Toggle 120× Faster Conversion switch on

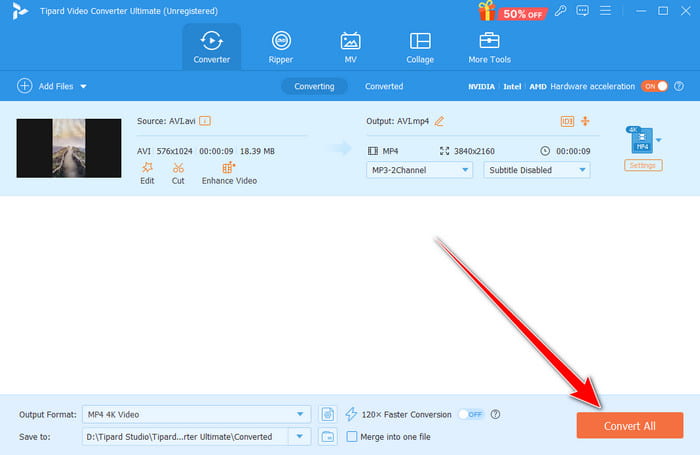point(471,414)
